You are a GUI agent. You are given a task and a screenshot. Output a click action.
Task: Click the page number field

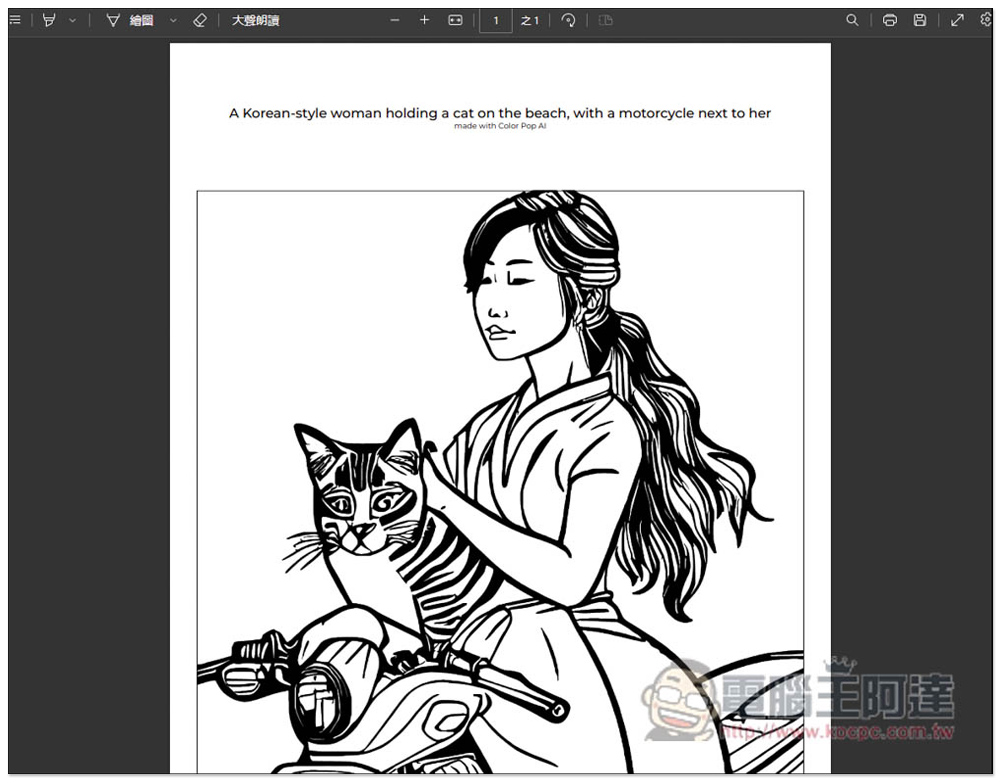tap(496, 20)
